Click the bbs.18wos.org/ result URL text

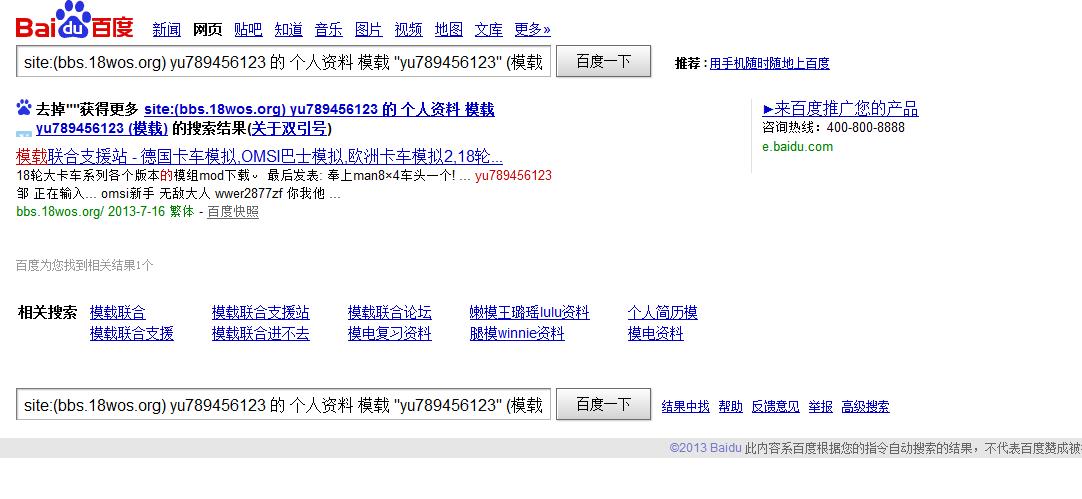pos(59,212)
